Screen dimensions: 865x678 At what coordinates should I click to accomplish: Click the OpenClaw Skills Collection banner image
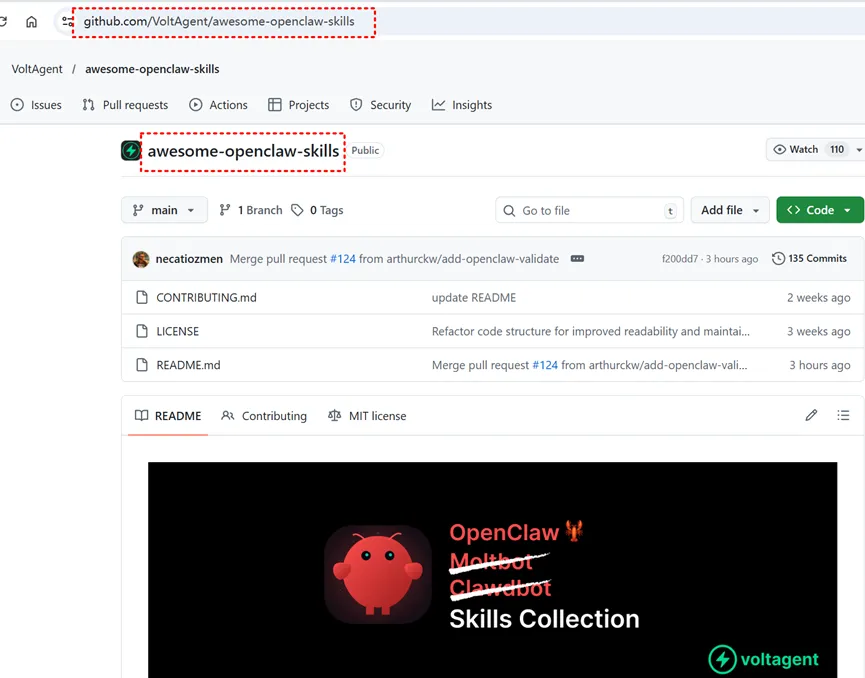493,570
